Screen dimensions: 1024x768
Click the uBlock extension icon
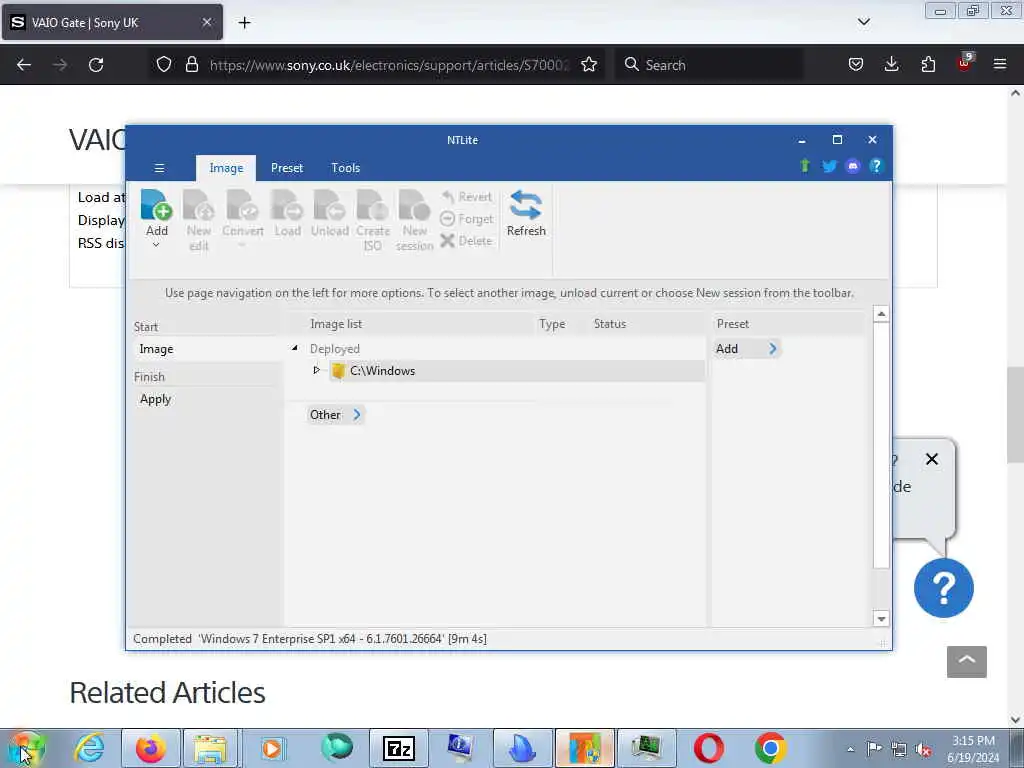coord(965,63)
